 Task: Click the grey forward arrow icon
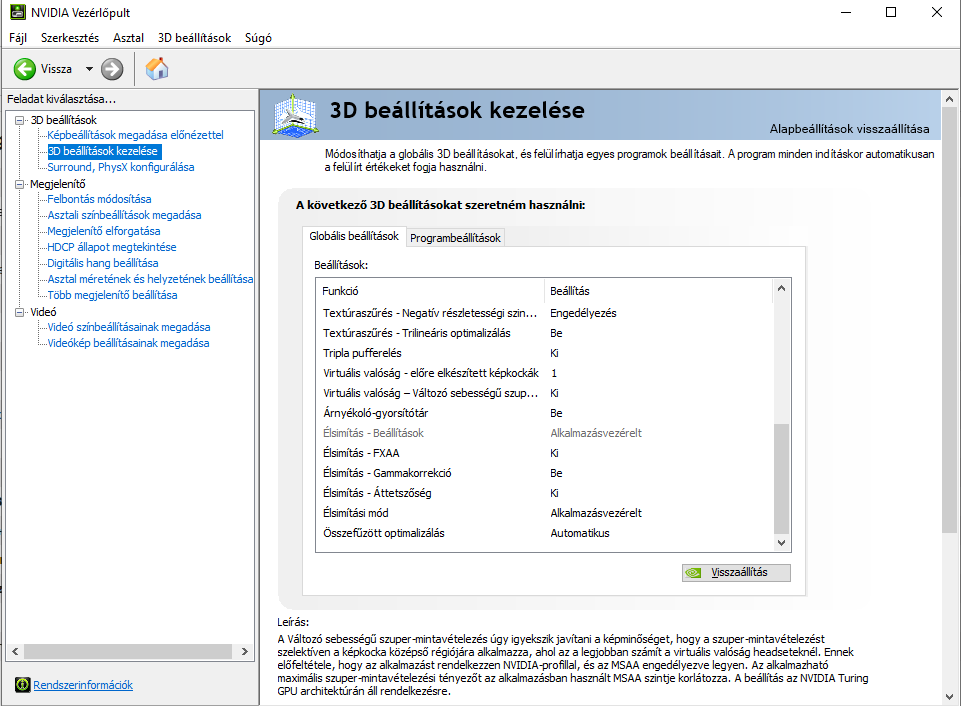[x=112, y=69]
